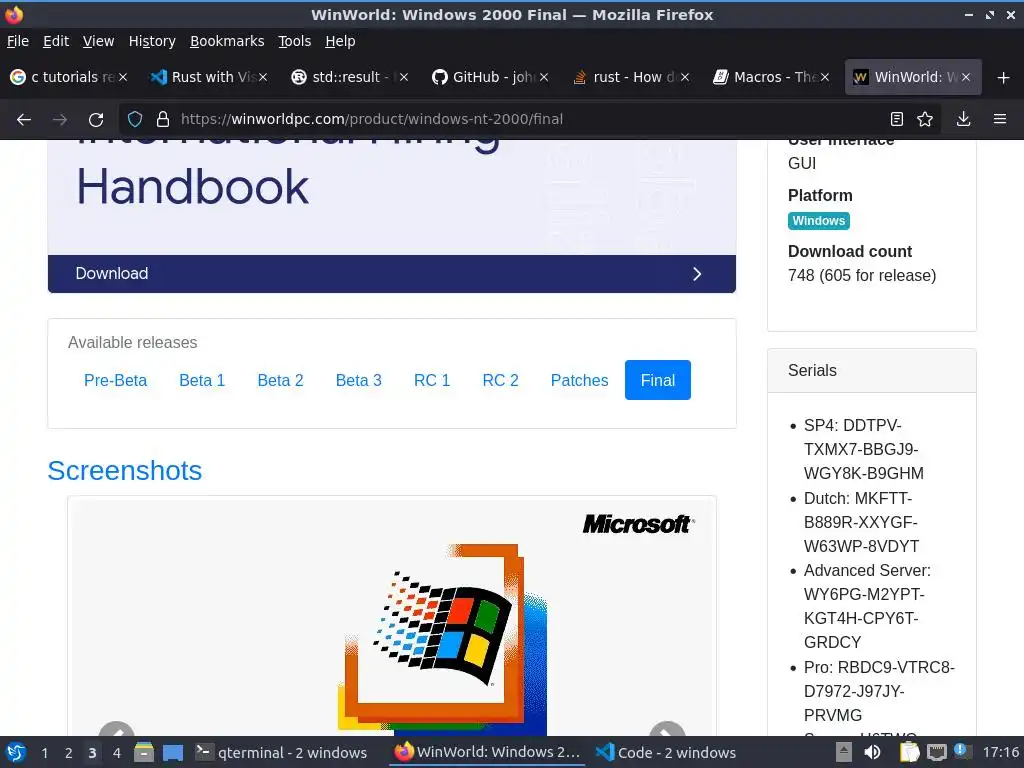Image resolution: width=1024 pixels, height=768 pixels.
Task: Click the site security padlock icon
Action: [x=163, y=120]
